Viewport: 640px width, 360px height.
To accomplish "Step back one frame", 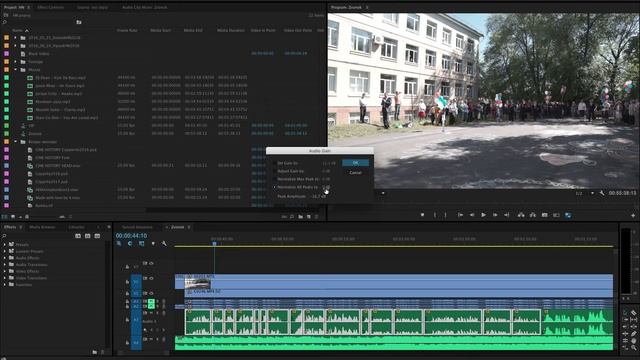I will (x=472, y=215).
